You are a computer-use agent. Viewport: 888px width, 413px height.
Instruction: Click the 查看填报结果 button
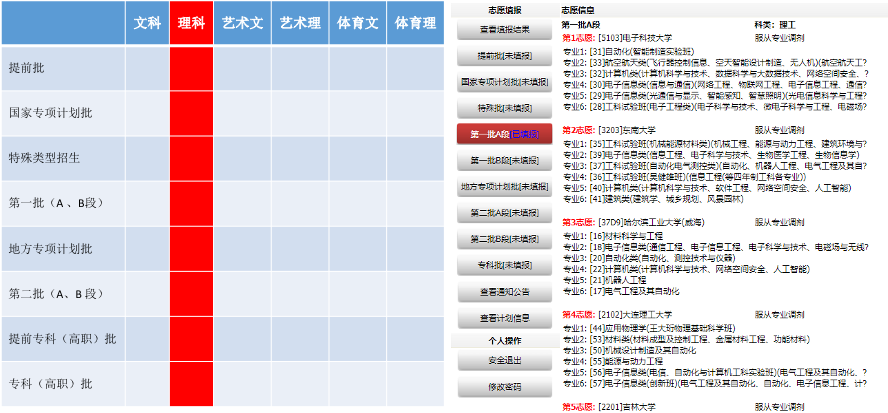[x=505, y=30]
